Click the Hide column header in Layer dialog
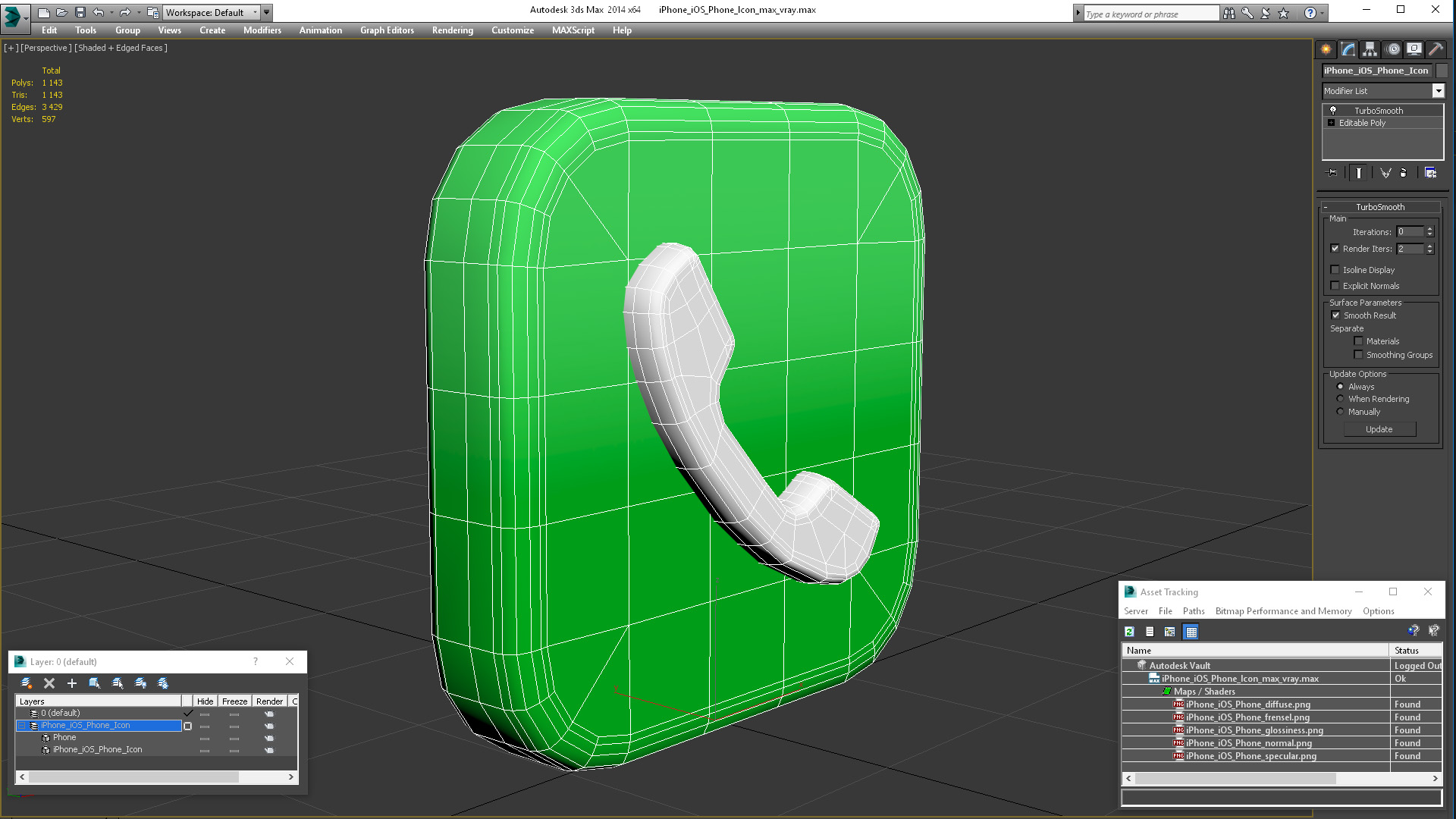The height and width of the screenshot is (819, 1456). point(205,701)
